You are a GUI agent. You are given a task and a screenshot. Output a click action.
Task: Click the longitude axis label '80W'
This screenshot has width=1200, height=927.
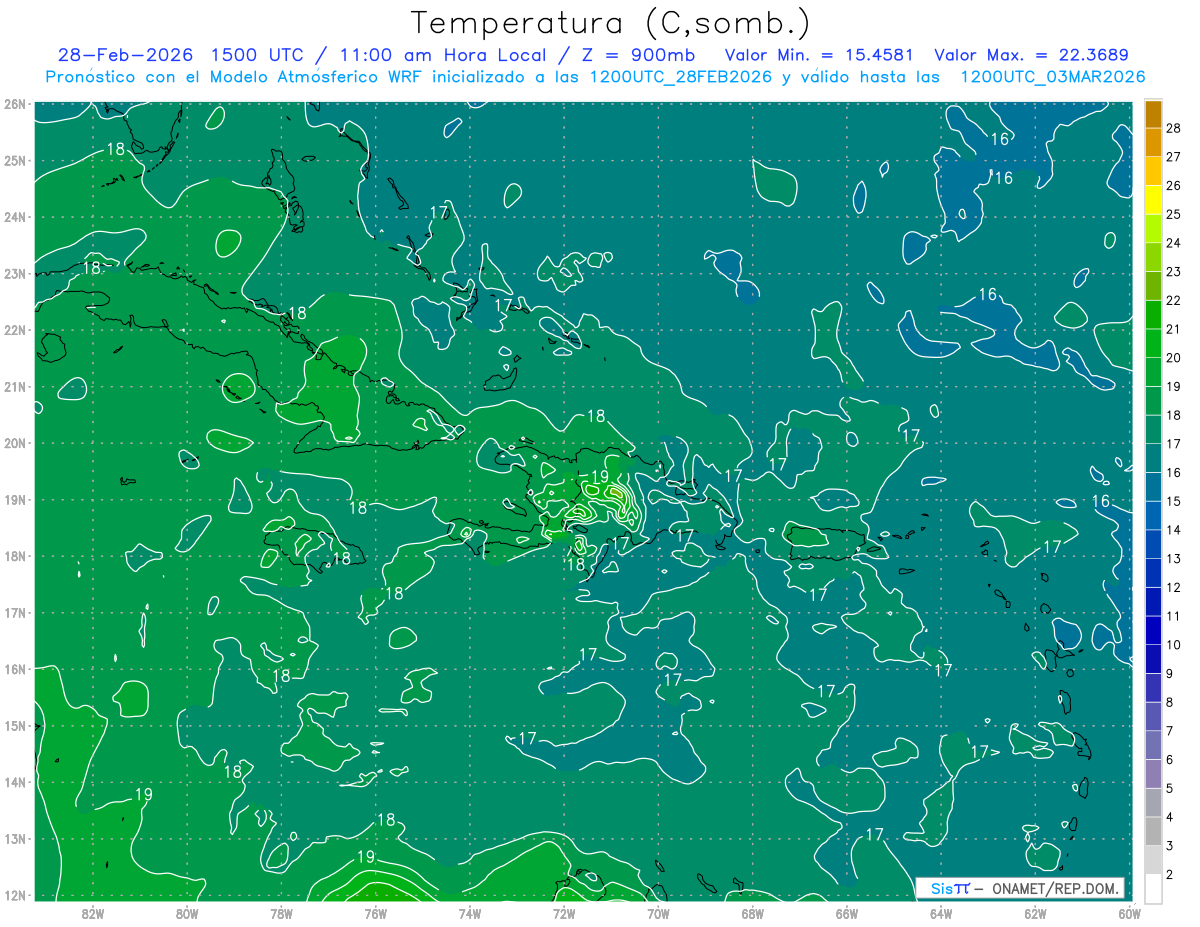(x=187, y=912)
